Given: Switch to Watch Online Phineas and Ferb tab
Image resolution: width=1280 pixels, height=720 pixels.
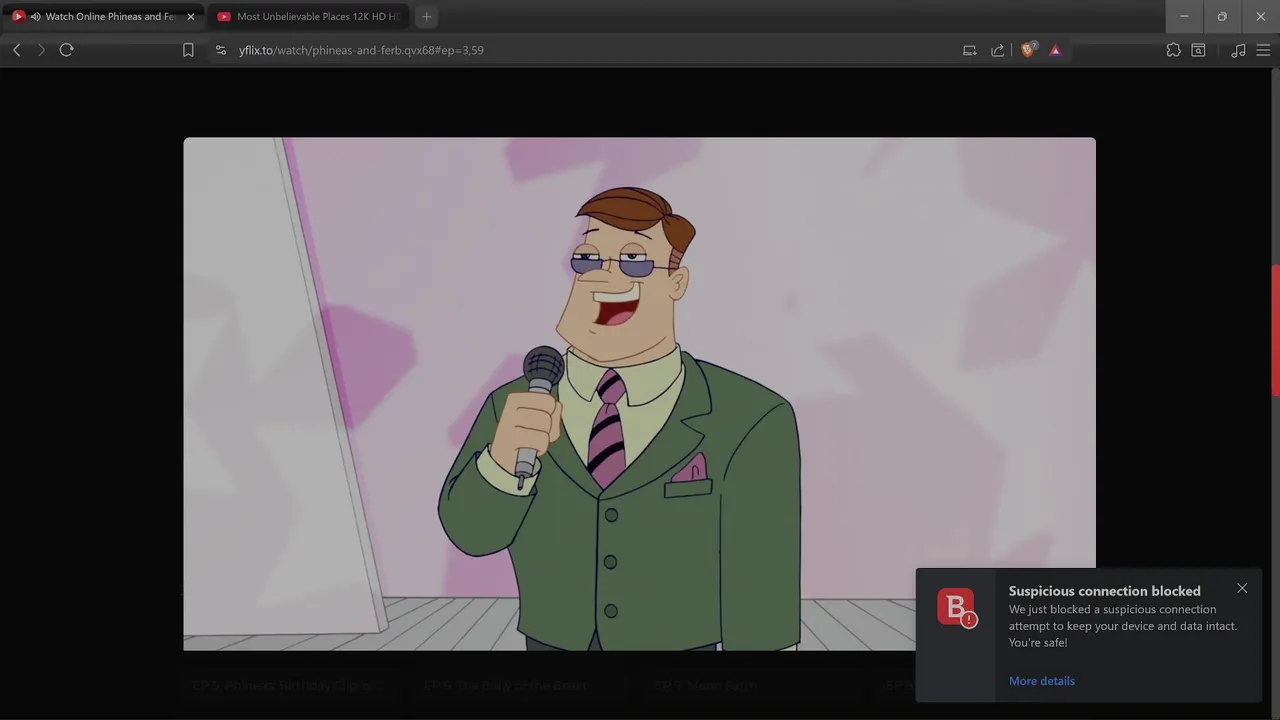Looking at the screenshot, I should point(103,17).
